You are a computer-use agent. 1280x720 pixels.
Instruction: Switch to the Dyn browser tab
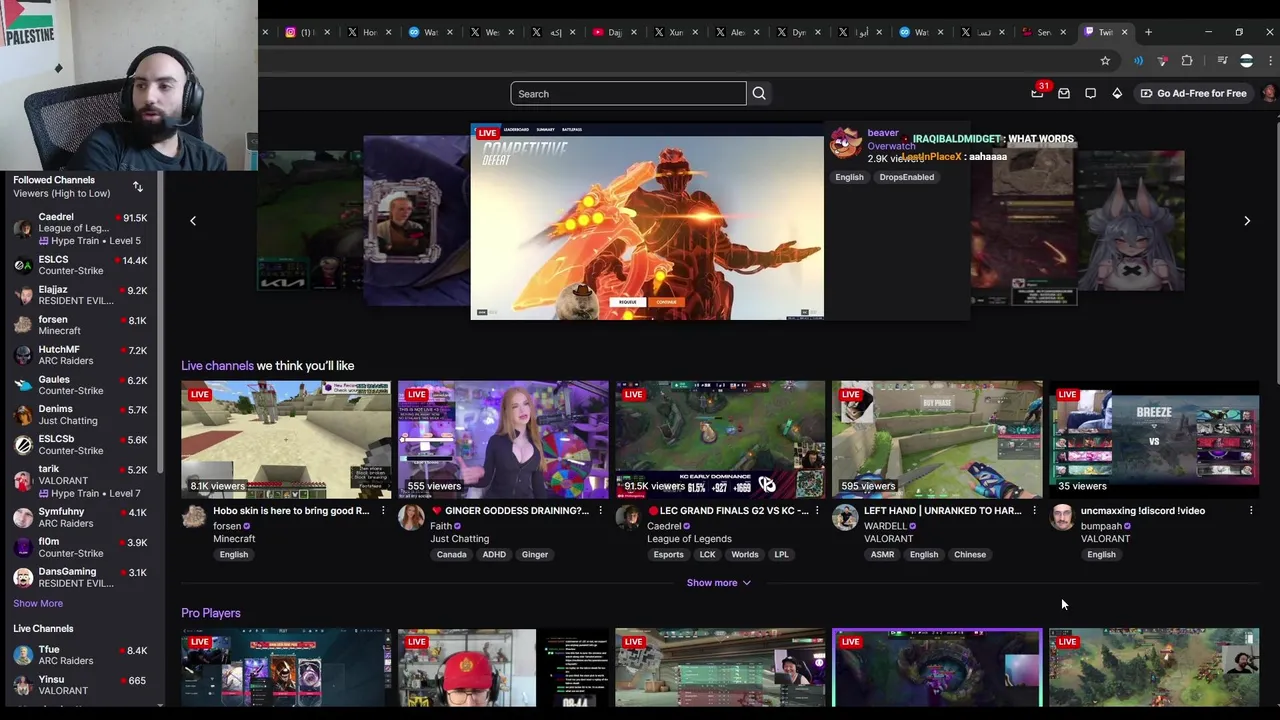click(798, 32)
